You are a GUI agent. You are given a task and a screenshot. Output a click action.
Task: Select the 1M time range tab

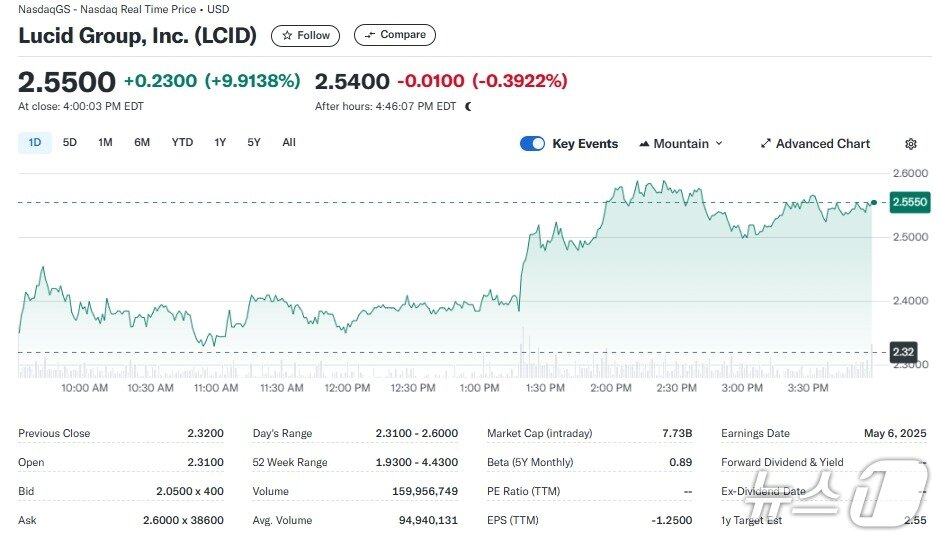point(105,142)
